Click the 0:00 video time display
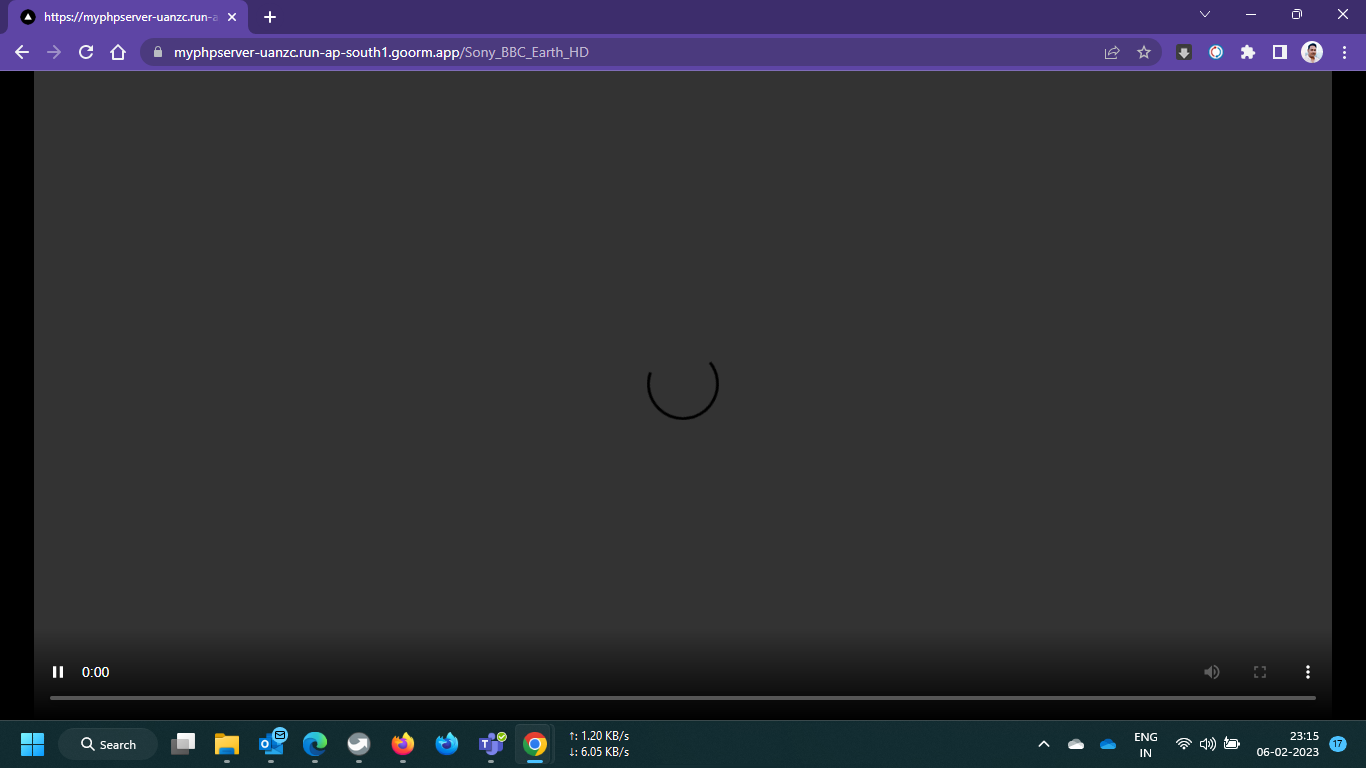The image size is (1366, 768). tap(96, 672)
